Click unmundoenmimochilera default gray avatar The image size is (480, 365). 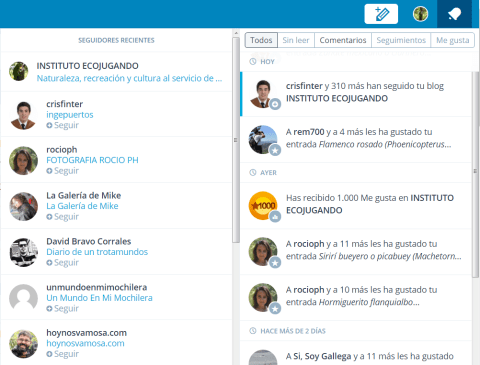click(23, 298)
